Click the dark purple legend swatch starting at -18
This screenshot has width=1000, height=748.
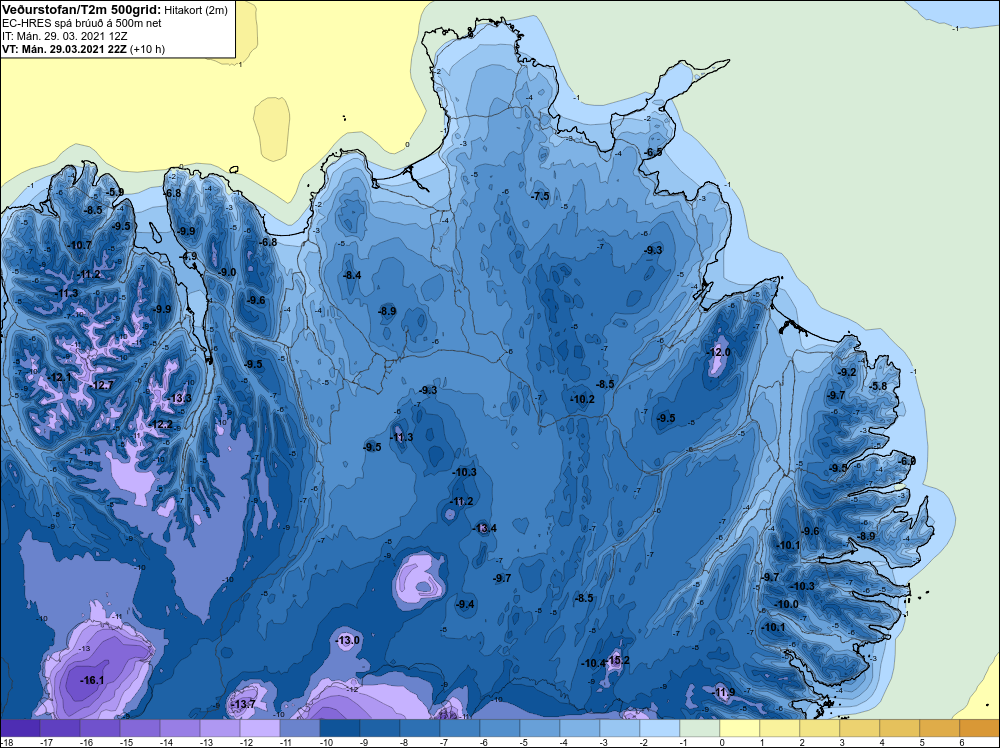(20, 728)
